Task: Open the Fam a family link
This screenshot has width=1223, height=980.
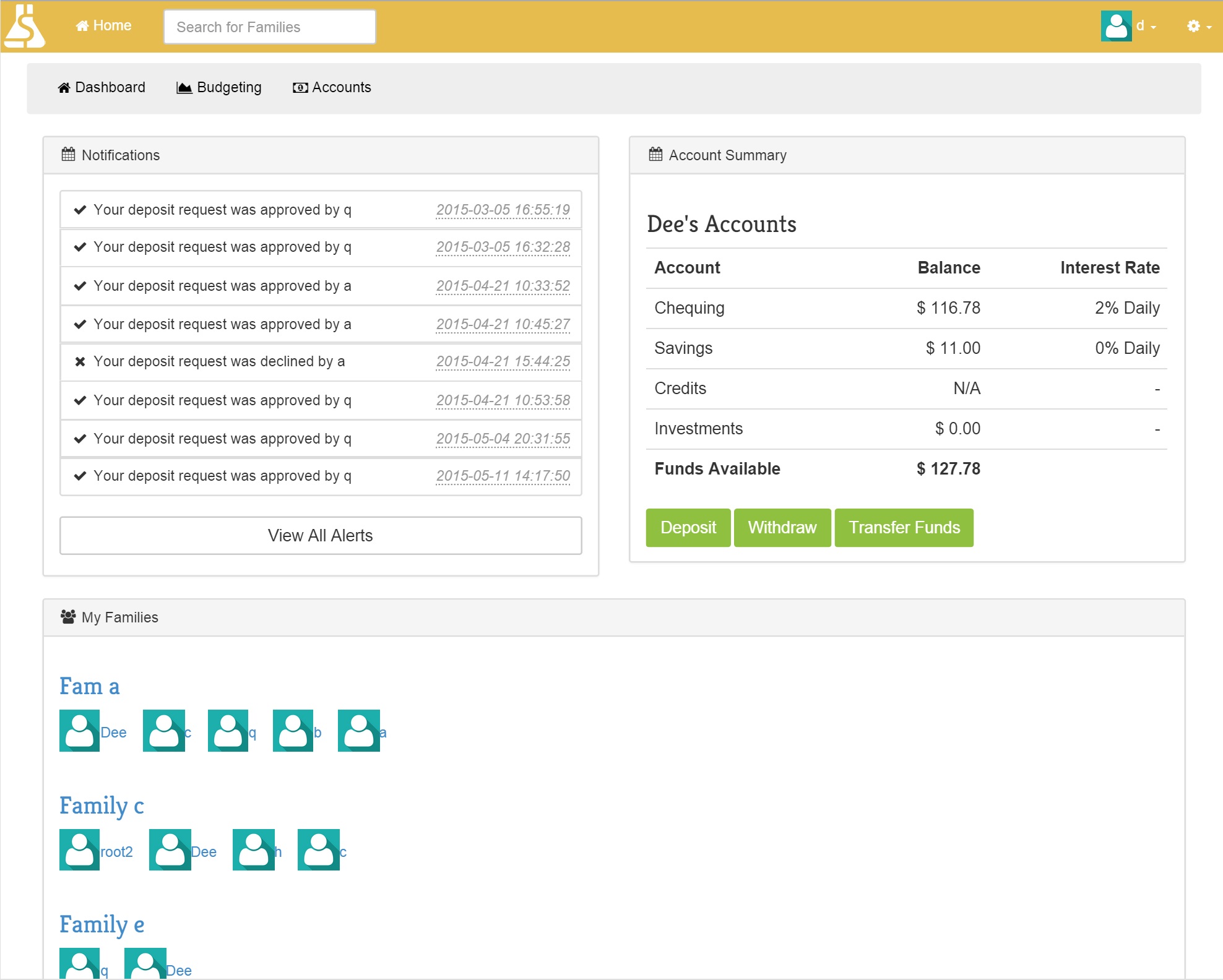Action: coord(90,686)
